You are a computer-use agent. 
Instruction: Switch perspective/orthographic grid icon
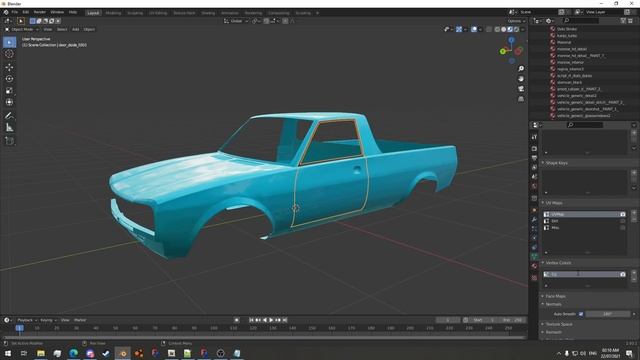521,99
